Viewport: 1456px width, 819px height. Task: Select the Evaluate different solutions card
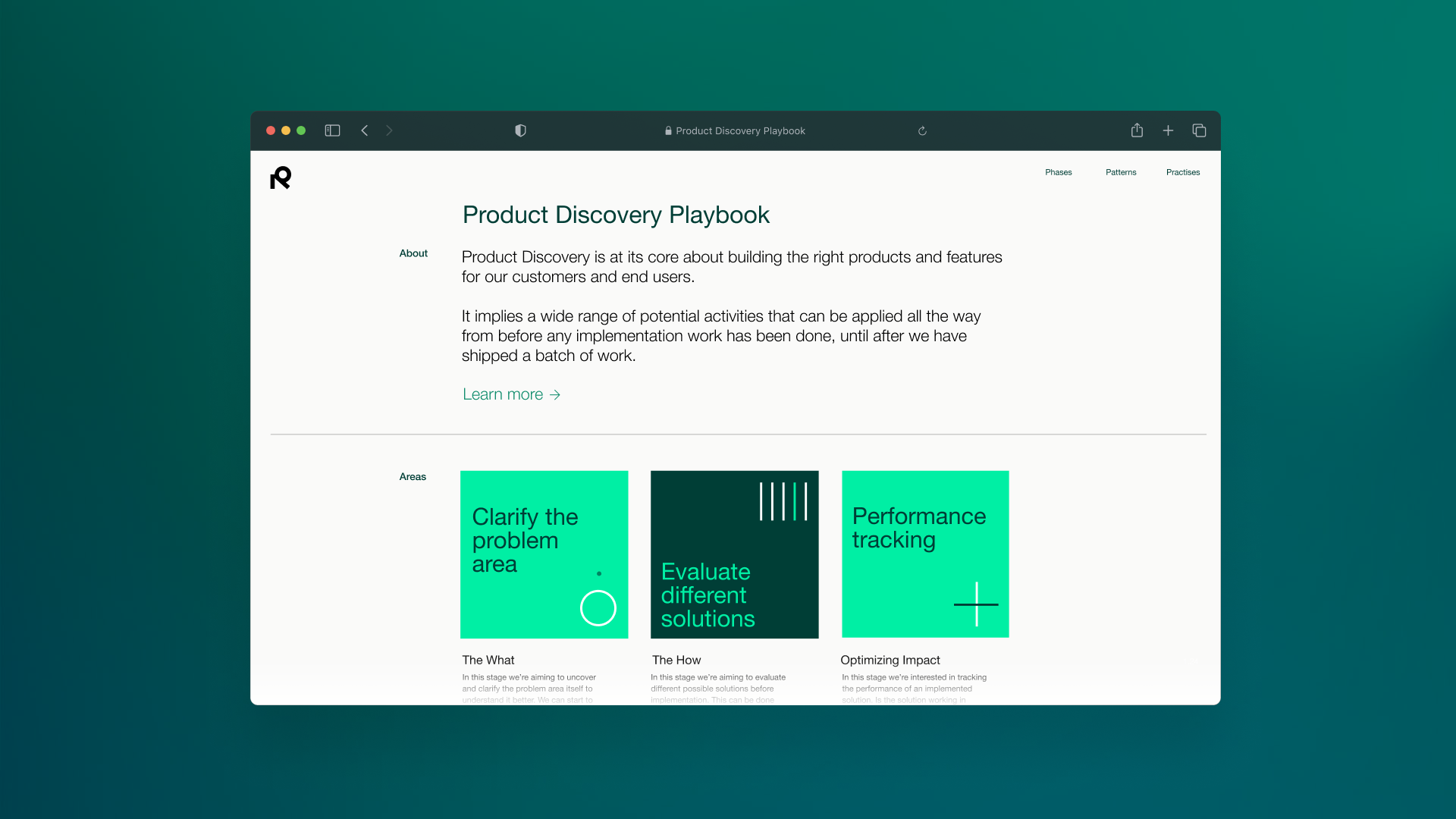(x=734, y=554)
